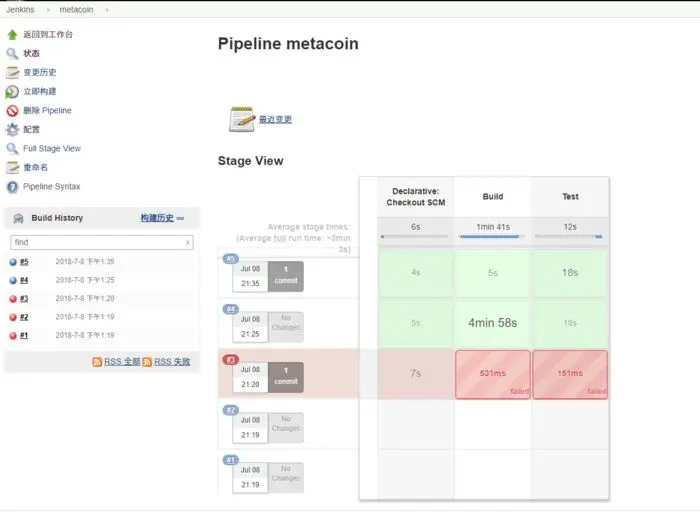Open Full Stage View link
The height and width of the screenshot is (514, 700).
tap(52, 148)
